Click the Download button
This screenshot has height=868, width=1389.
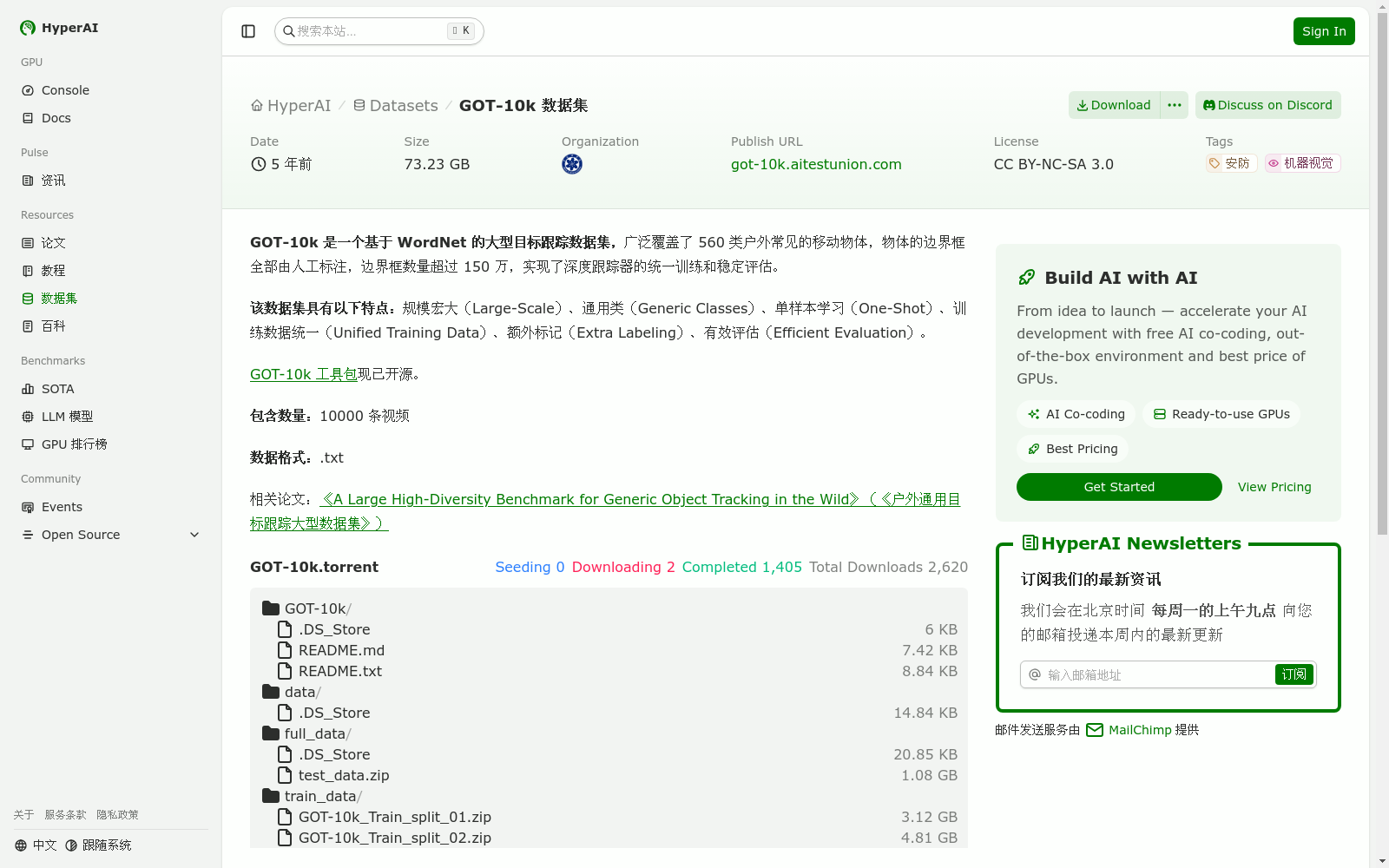tap(1115, 105)
